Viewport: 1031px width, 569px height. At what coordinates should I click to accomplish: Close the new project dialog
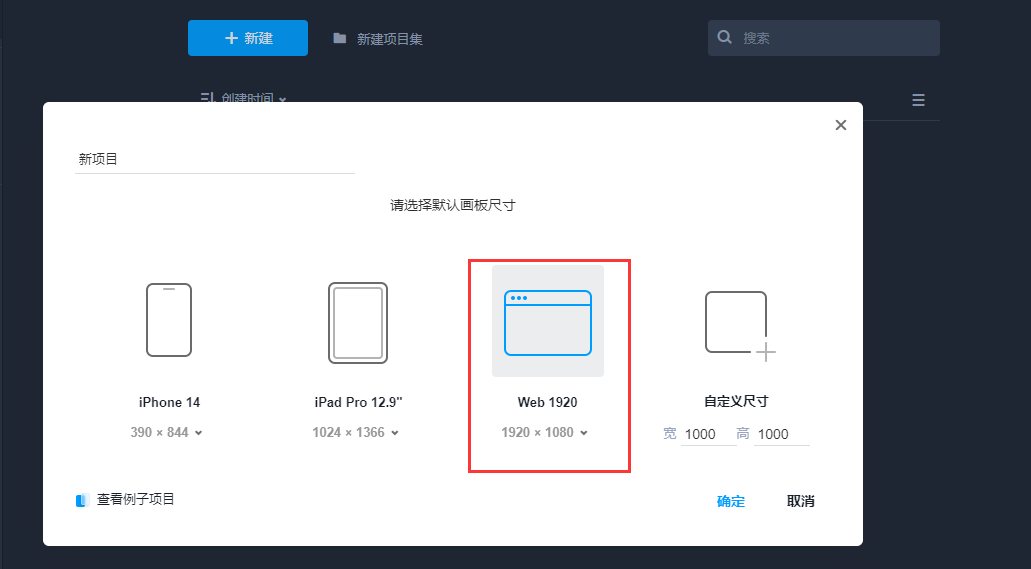(x=840, y=125)
